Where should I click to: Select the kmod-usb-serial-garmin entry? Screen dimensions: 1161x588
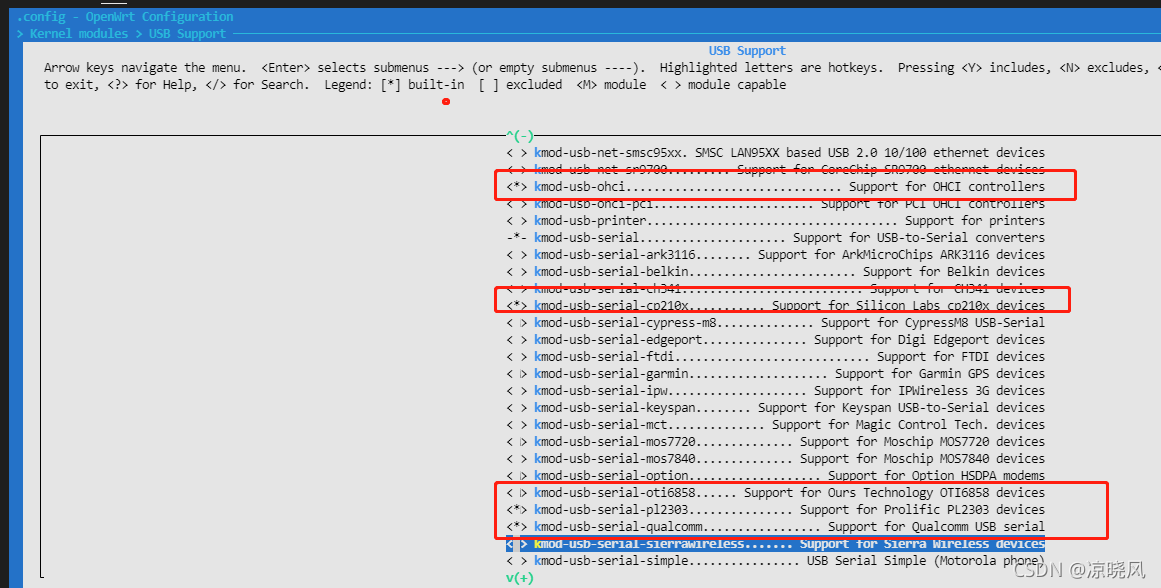(x=775, y=374)
